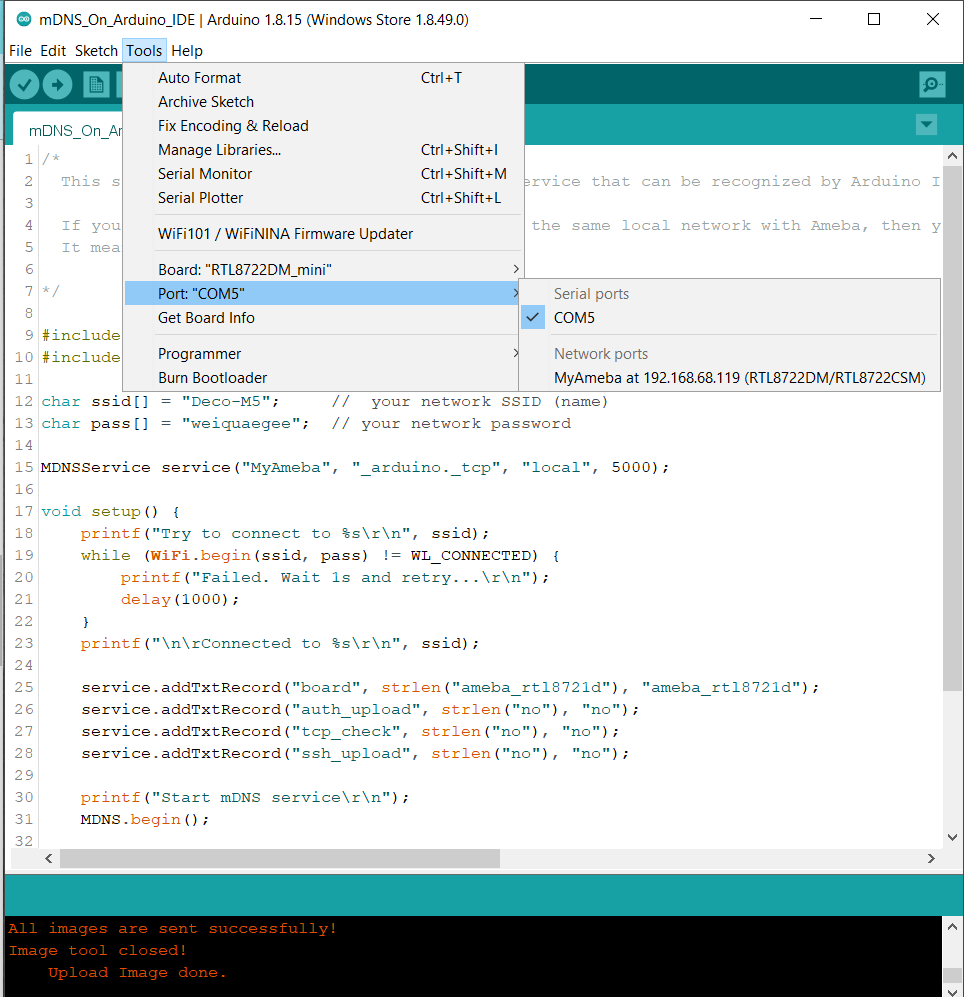This screenshot has height=997, width=964.
Task: Open the tab options dropdown arrow
Action: (927, 125)
